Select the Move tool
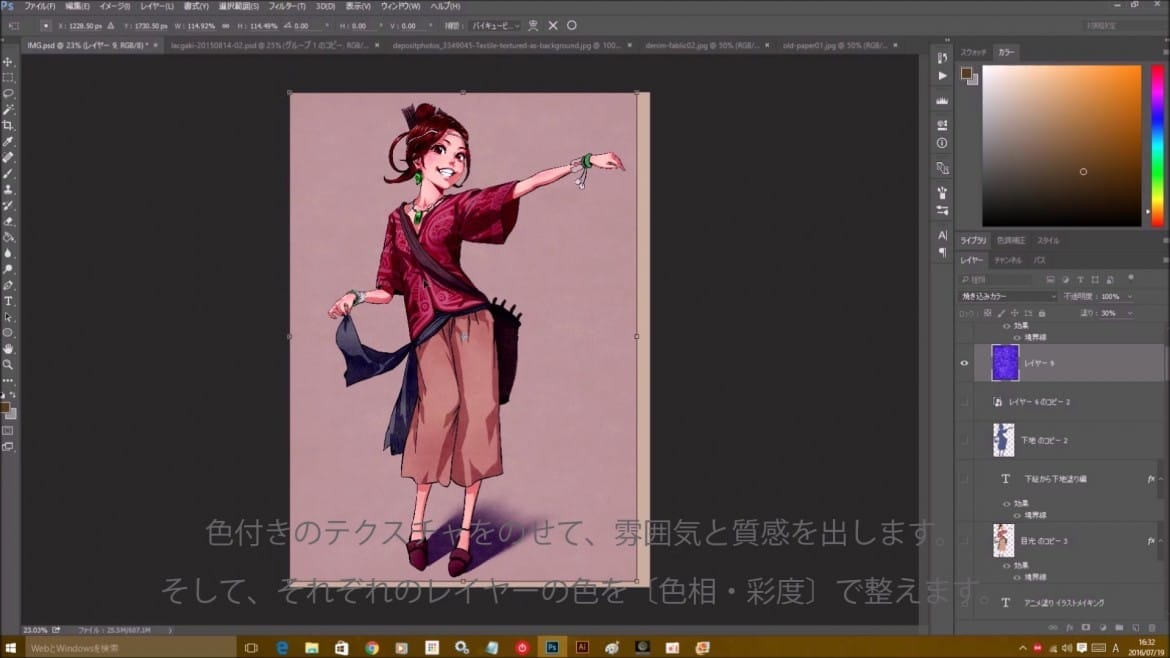 coord(8,62)
